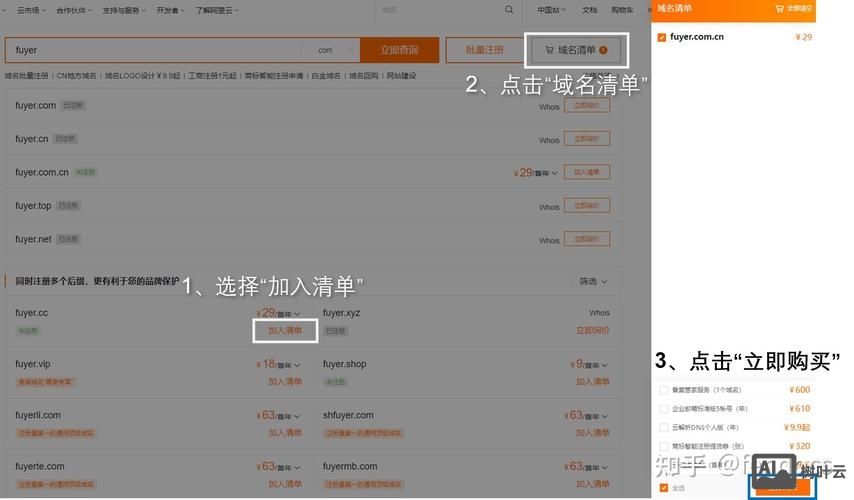Click the 白金域名 link
The height and width of the screenshot is (500, 854).
326,76
